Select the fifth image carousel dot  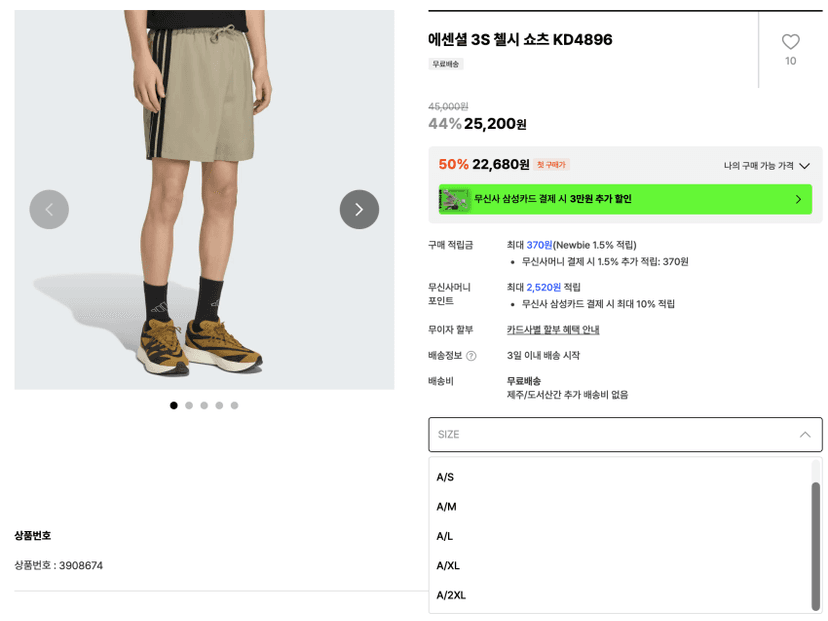click(x=234, y=406)
